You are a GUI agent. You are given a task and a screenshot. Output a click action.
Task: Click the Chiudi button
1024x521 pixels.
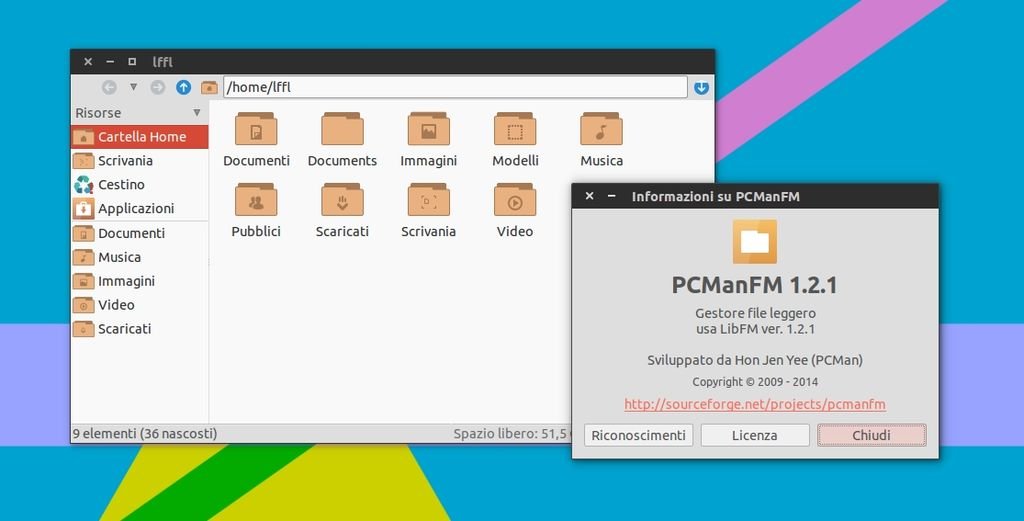[871, 435]
